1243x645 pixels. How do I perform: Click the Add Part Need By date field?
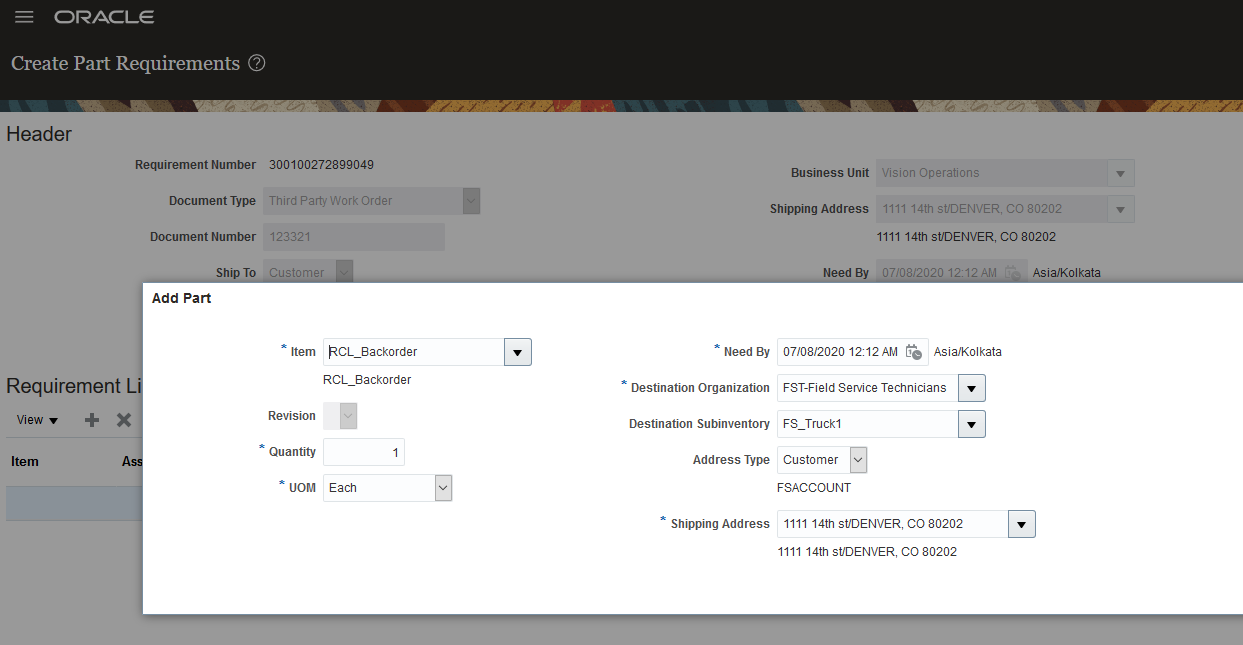tap(841, 352)
